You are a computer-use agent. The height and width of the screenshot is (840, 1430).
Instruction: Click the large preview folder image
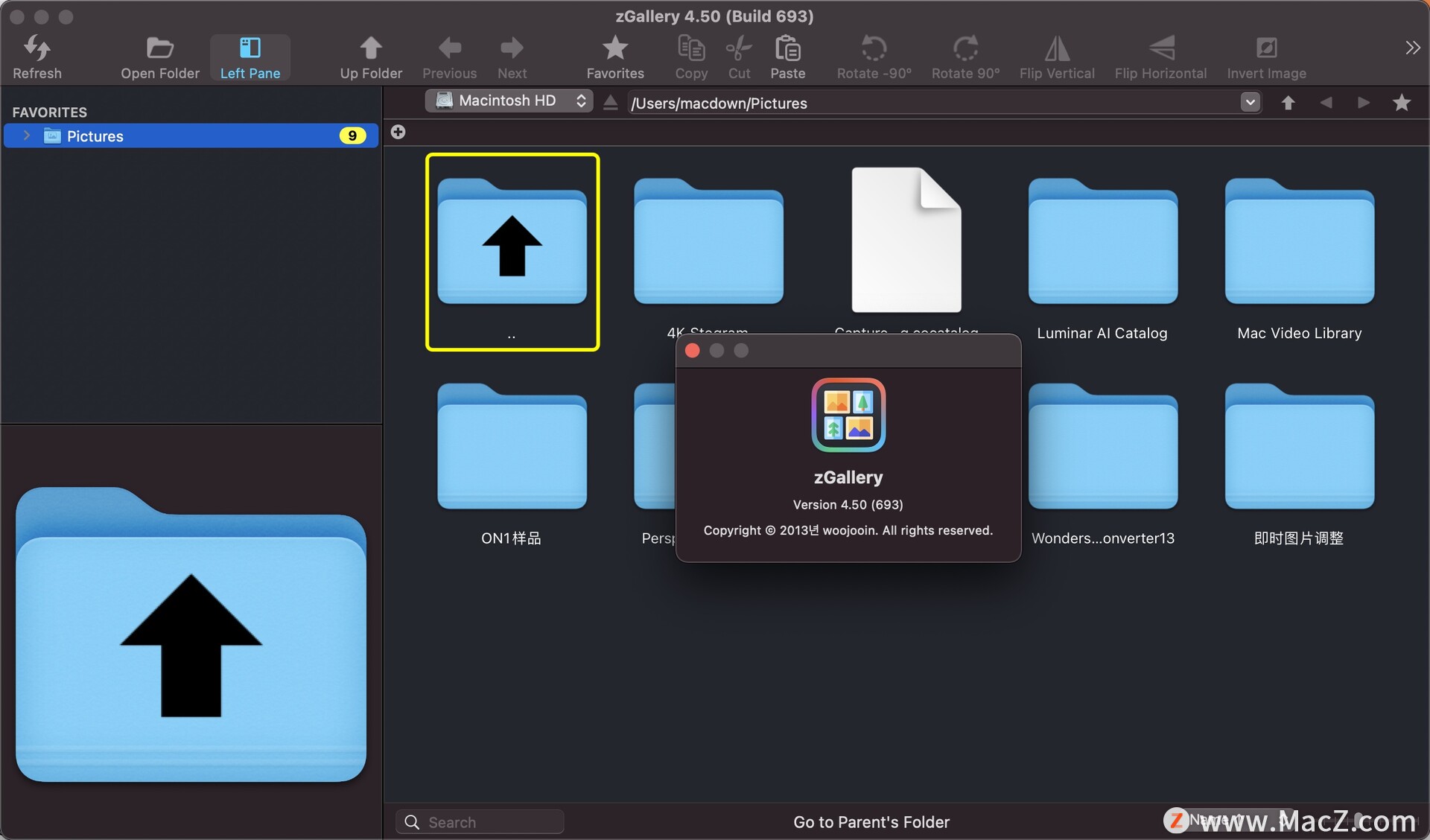pyautogui.click(x=191, y=634)
